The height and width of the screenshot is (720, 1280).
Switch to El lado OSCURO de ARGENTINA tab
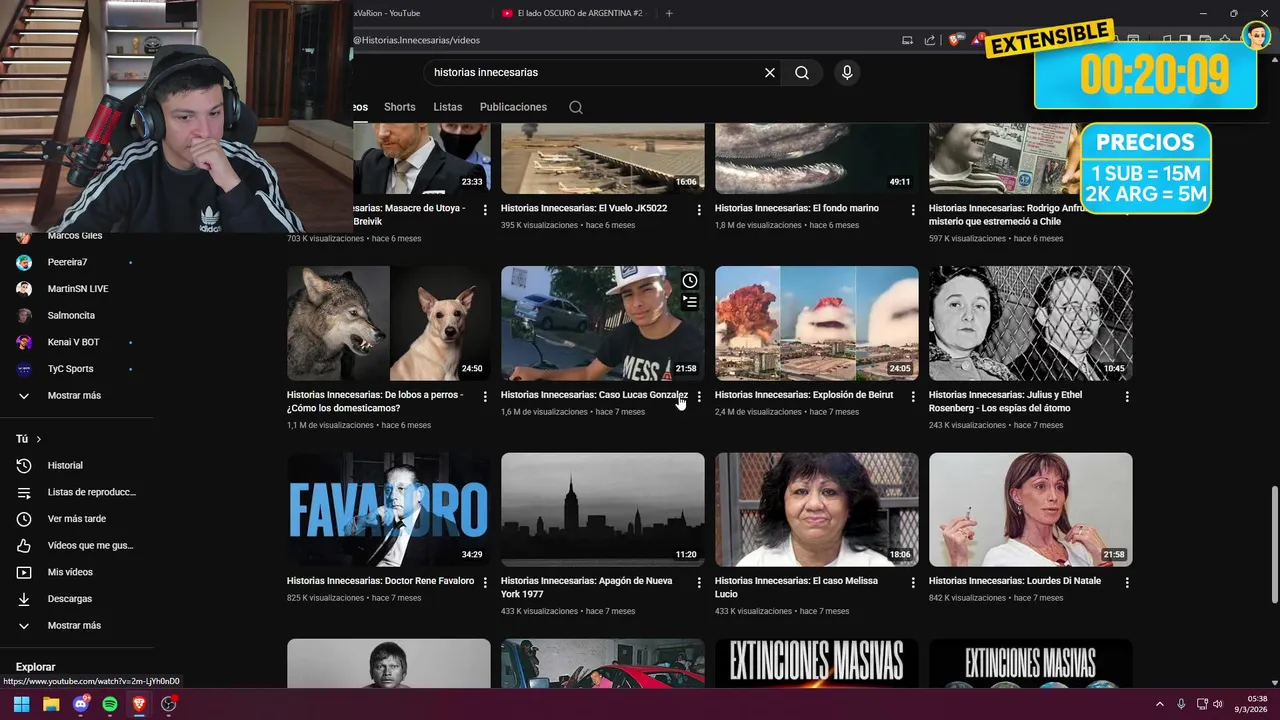coord(573,13)
